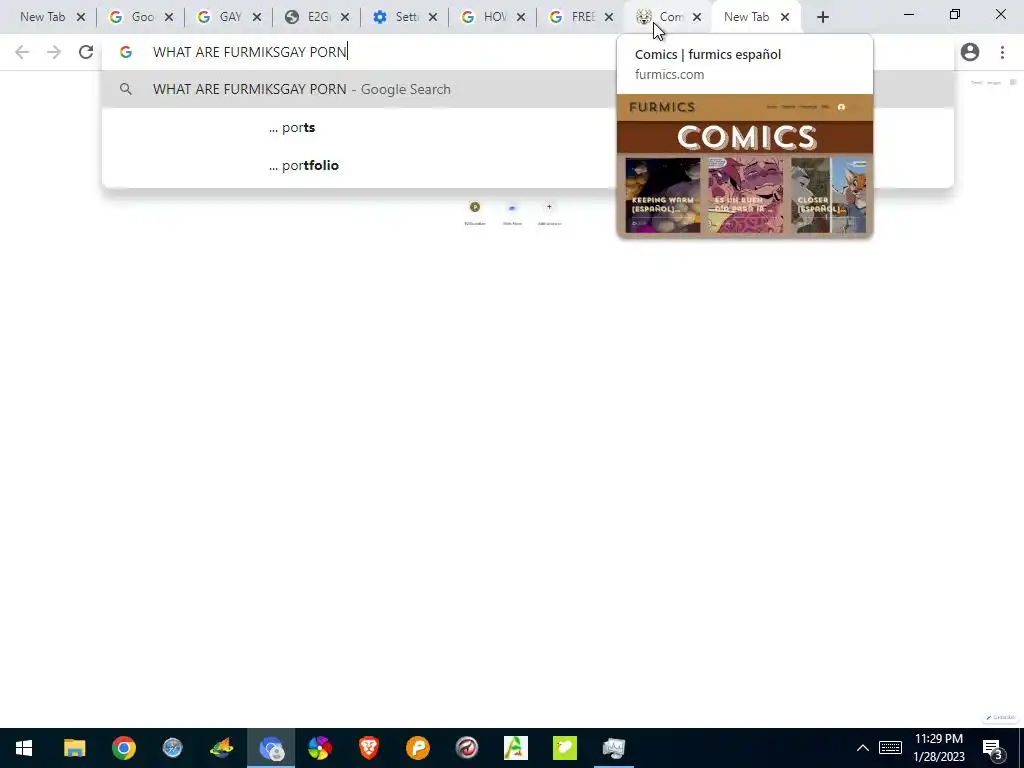Open File Explorer from the taskbar
Screen dimensions: 1024x768
74,748
